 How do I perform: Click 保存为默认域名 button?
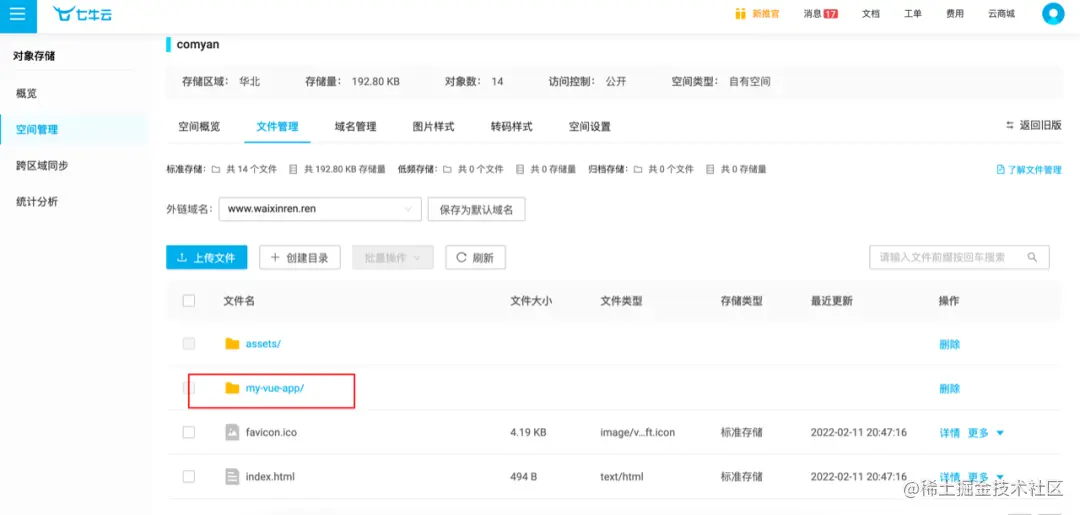[x=477, y=209]
